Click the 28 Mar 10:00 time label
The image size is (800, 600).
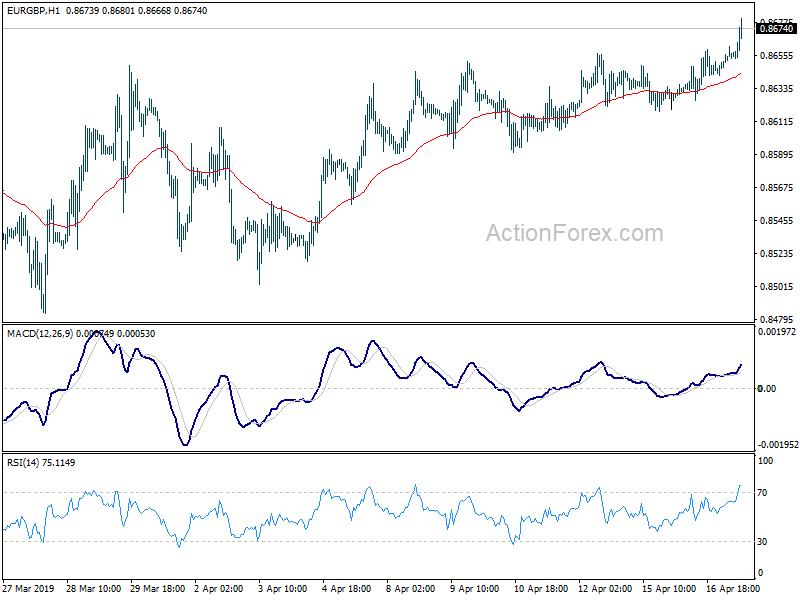(x=93, y=589)
